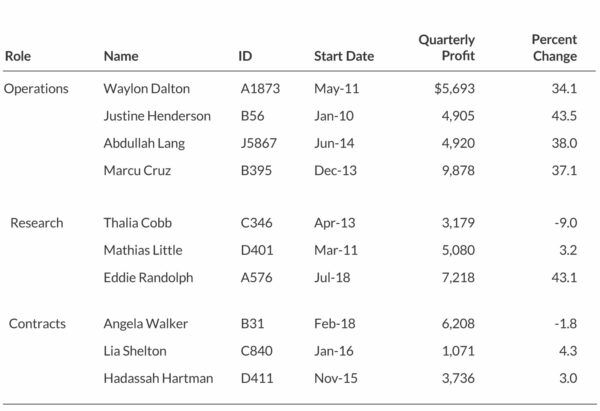Click ID cell J5867
The width and height of the screenshot is (600, 411).
click(260, 143)
